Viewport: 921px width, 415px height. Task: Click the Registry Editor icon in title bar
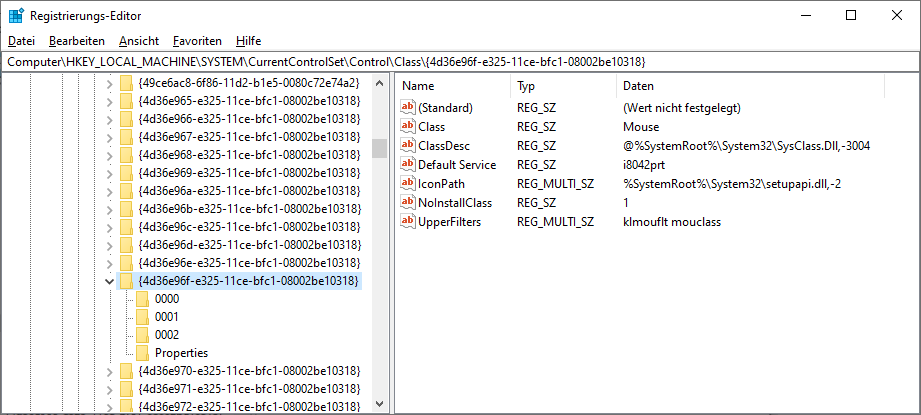(x=16, y=15)
